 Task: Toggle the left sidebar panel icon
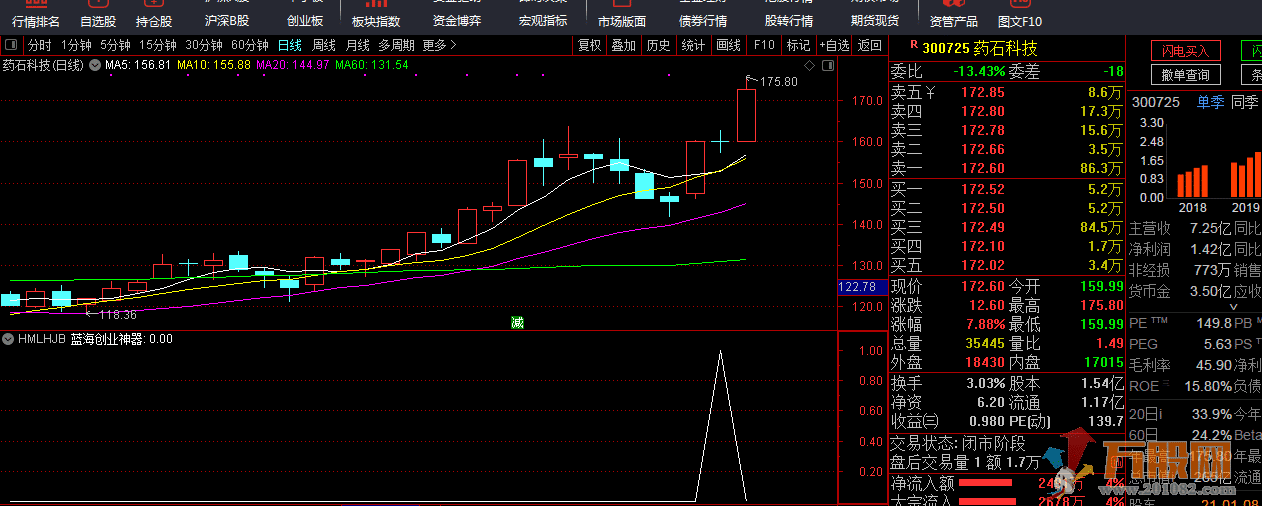pyautogui.click(x=10, y=45)
